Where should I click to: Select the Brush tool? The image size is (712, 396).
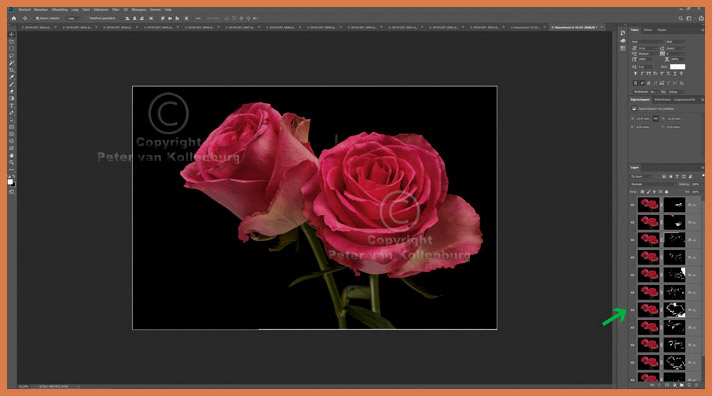coord(12,84)
